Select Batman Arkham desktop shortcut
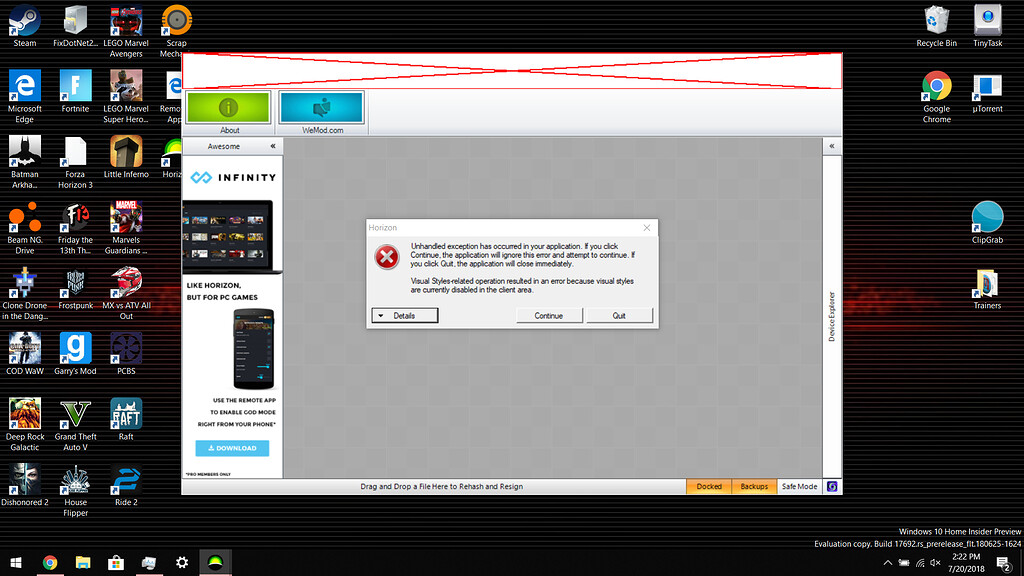Viewport: 1024px width, 576px height. point(25,162)
